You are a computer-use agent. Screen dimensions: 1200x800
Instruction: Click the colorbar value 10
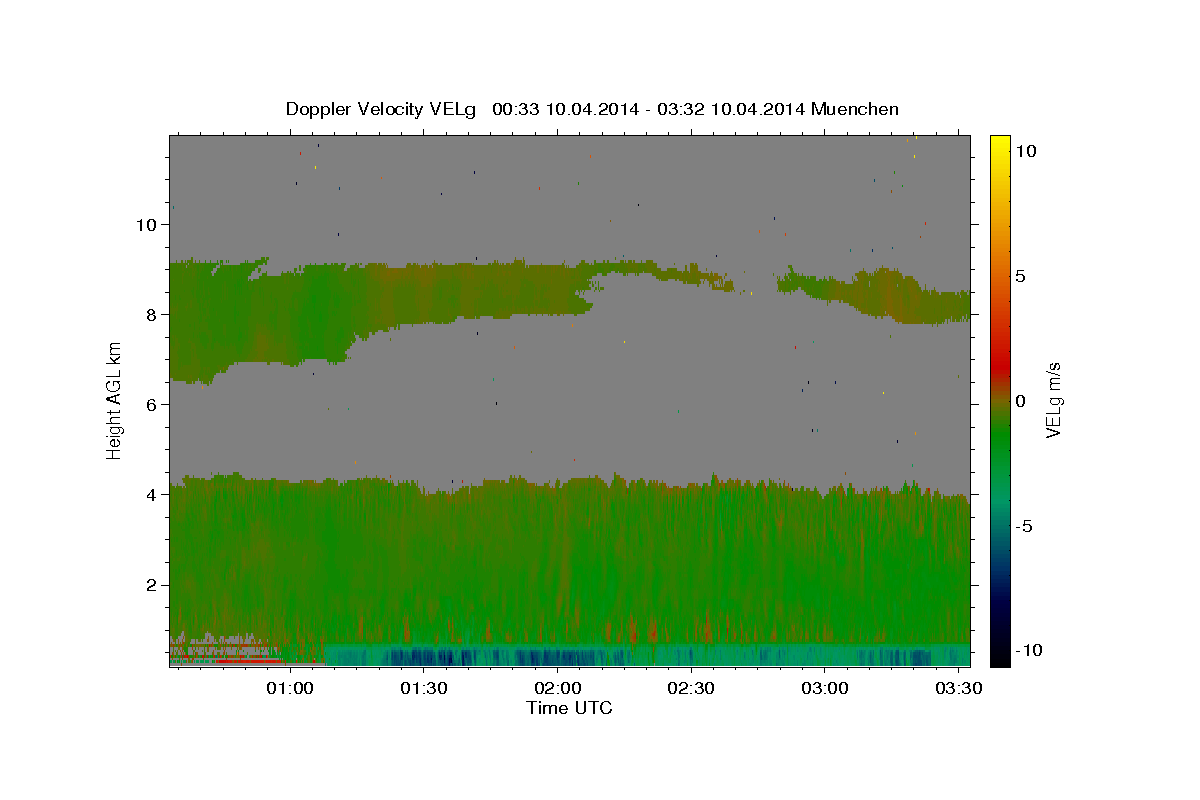tap(1025, 151)
